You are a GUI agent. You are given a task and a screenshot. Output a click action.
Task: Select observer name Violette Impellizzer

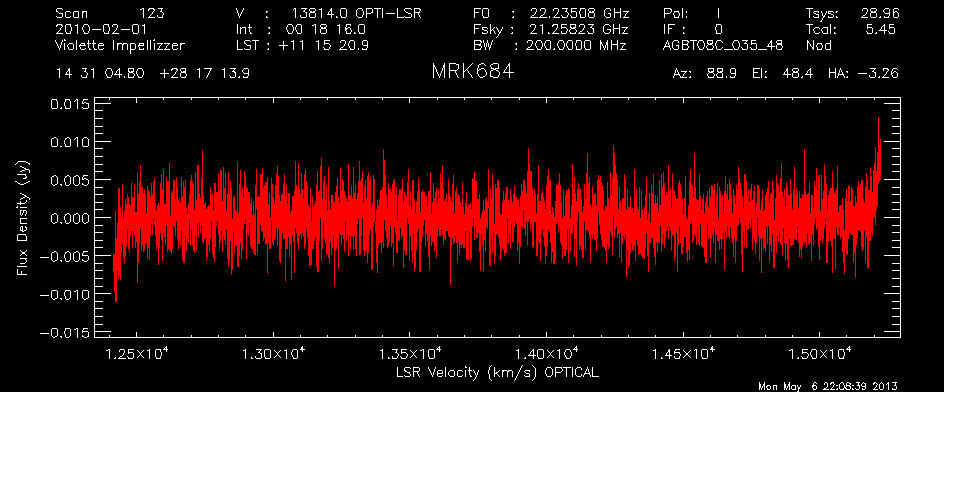[120, 45]
